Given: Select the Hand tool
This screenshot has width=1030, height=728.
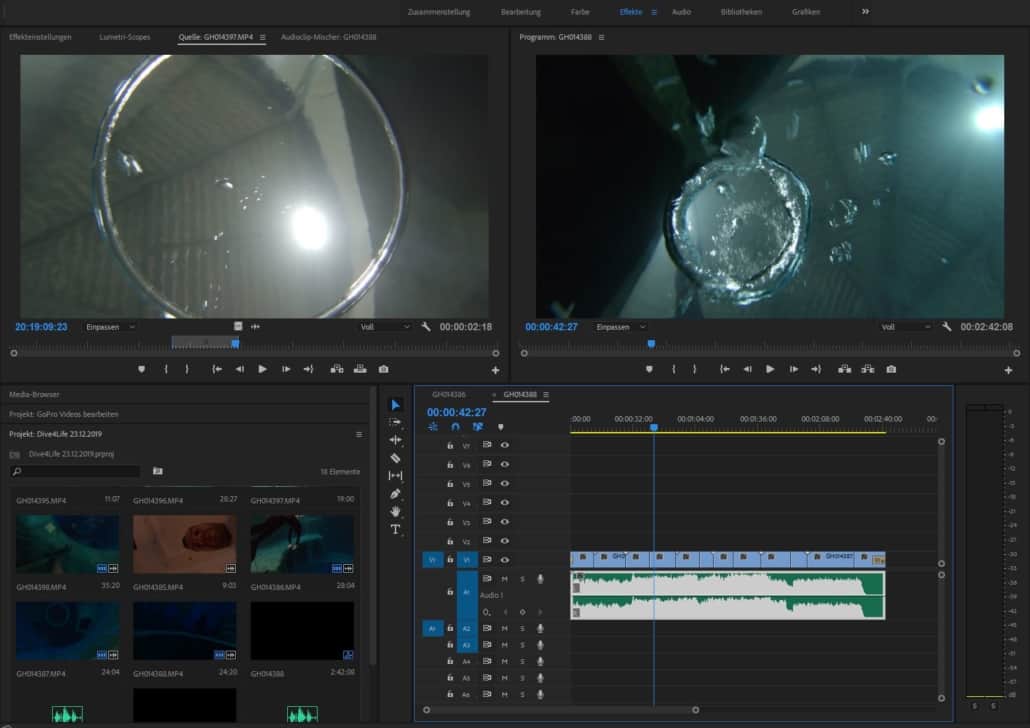Looking at the screenshot, I should 395,511.
